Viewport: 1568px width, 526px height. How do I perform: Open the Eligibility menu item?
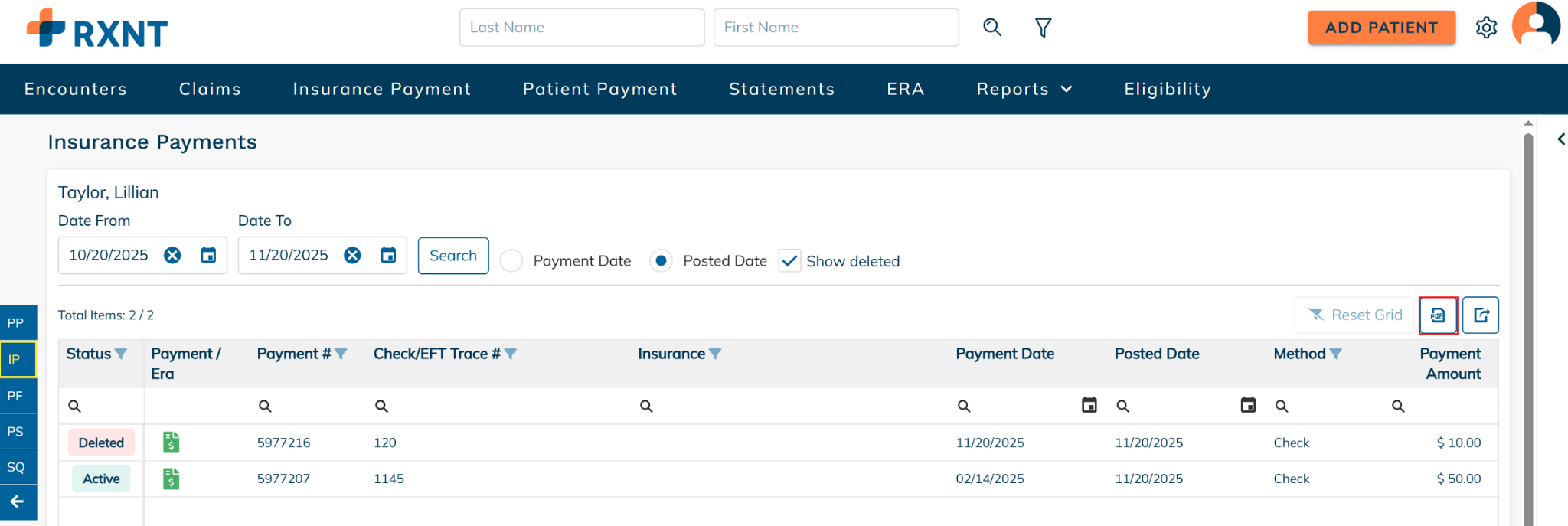1168,90
